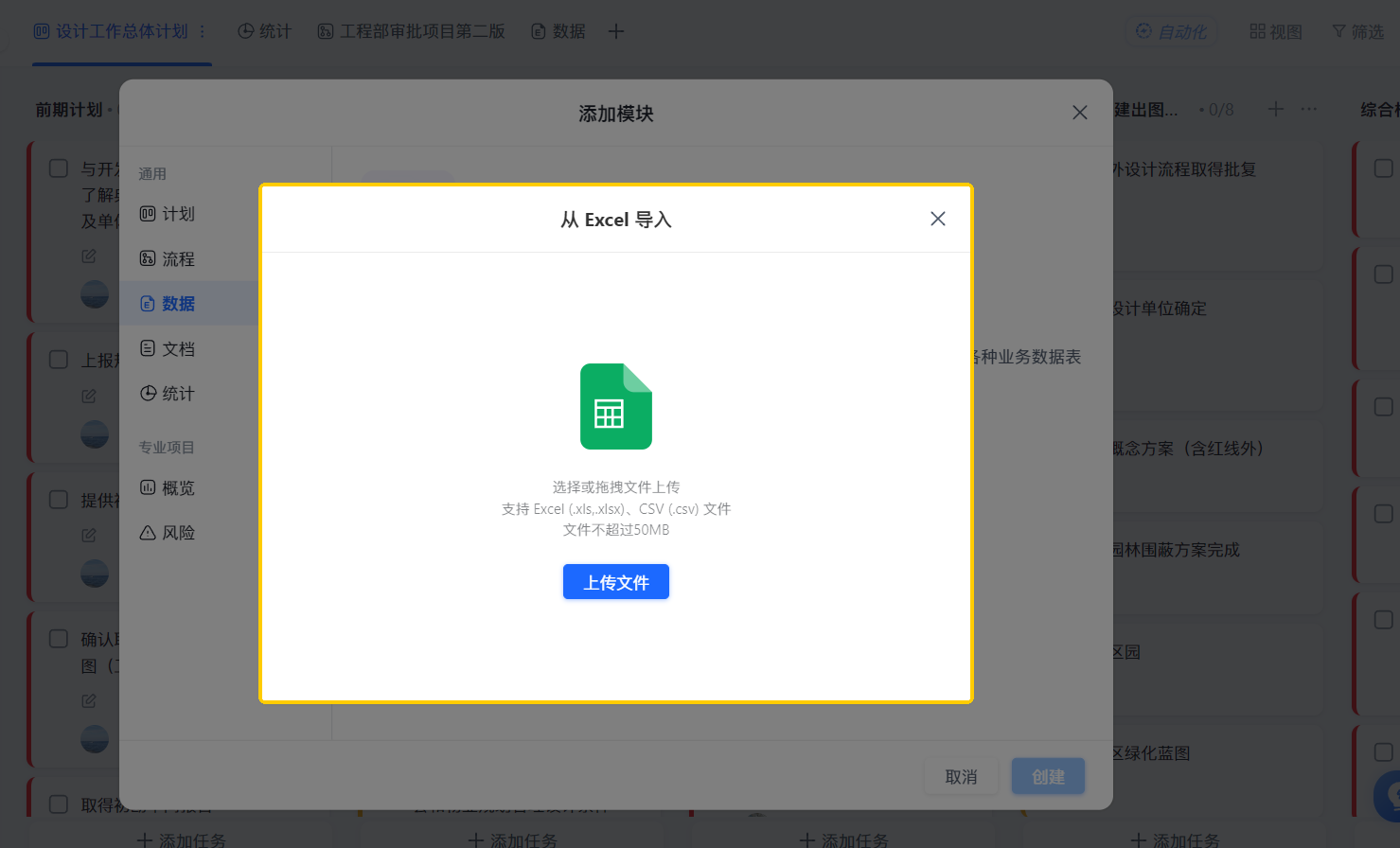Click the 0/8 progress indicator
Screen dimensions: 1400x848
pyautogui.click(x=1219, y=109)
